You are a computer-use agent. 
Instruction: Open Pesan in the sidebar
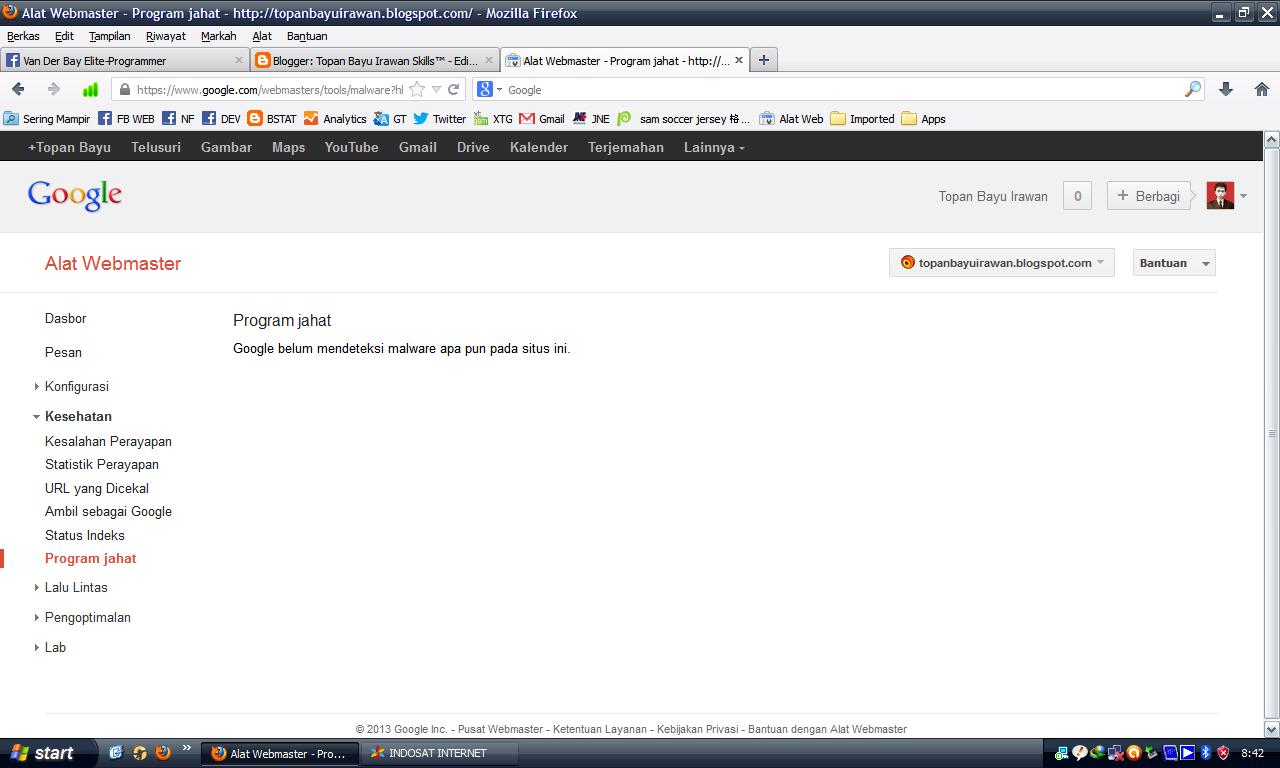tap(63, 352)
